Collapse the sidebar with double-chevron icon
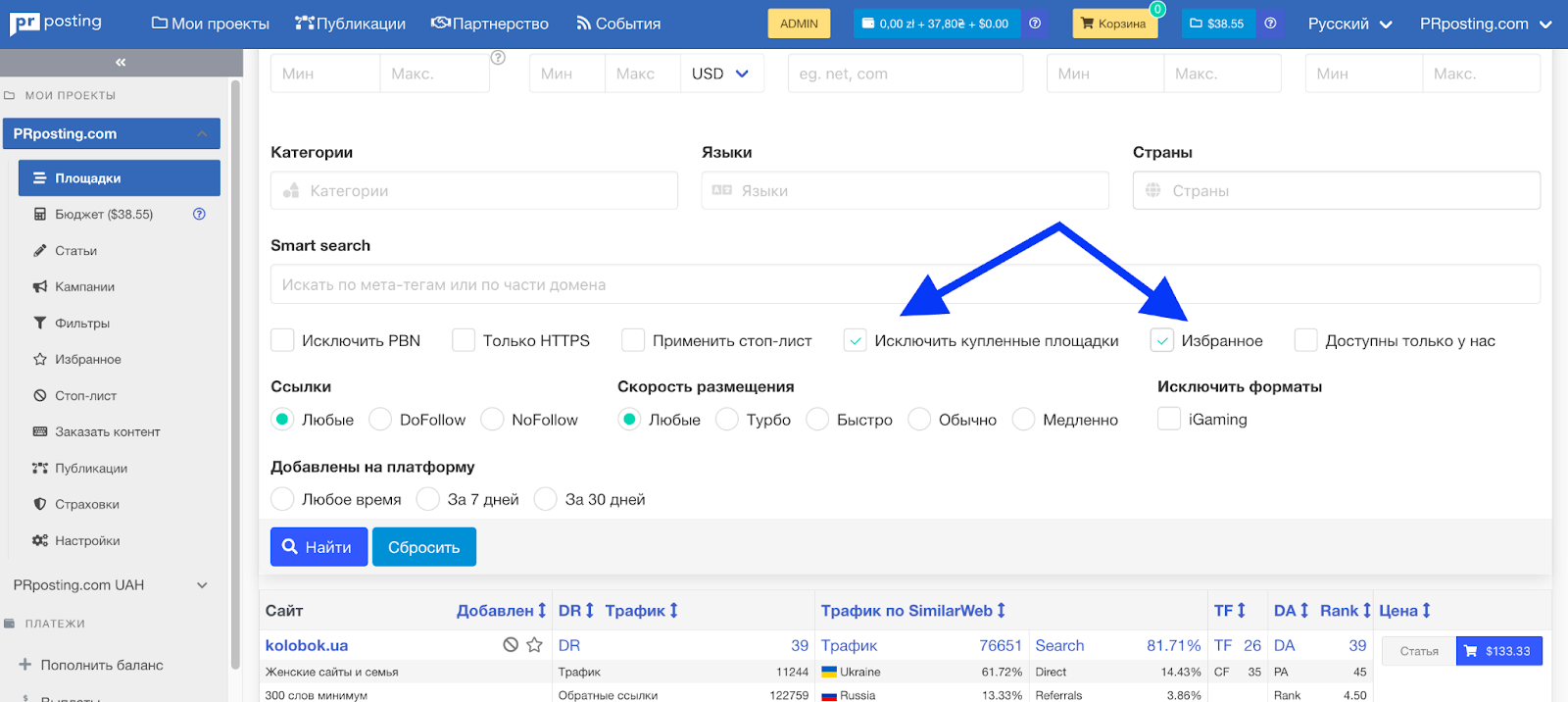 point(121,62)
